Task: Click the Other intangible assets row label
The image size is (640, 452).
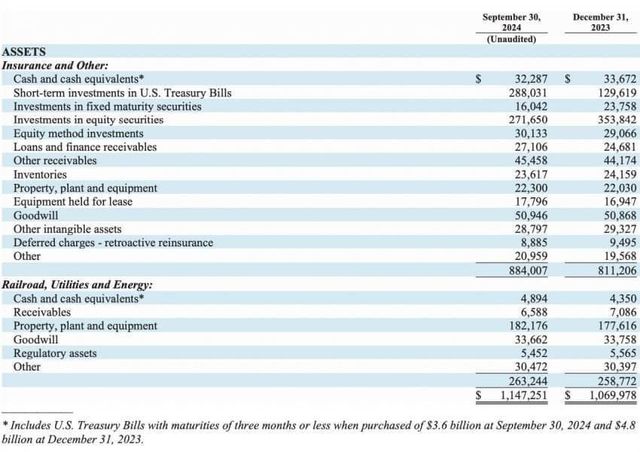Action: 68,229
